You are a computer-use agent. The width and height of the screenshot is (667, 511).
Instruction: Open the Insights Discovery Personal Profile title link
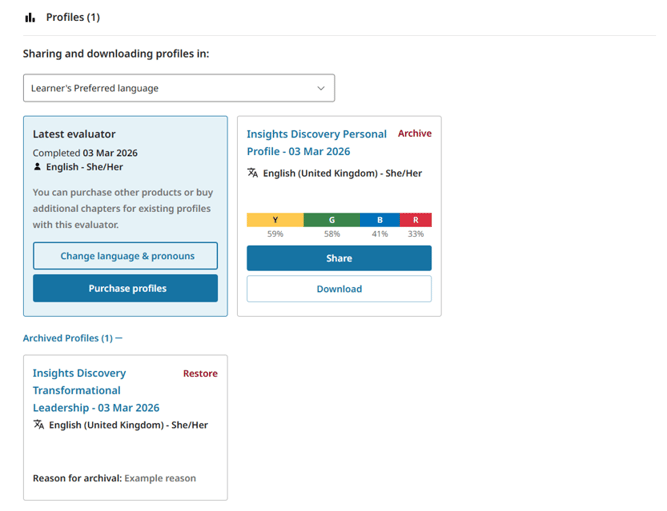[316, 143]
